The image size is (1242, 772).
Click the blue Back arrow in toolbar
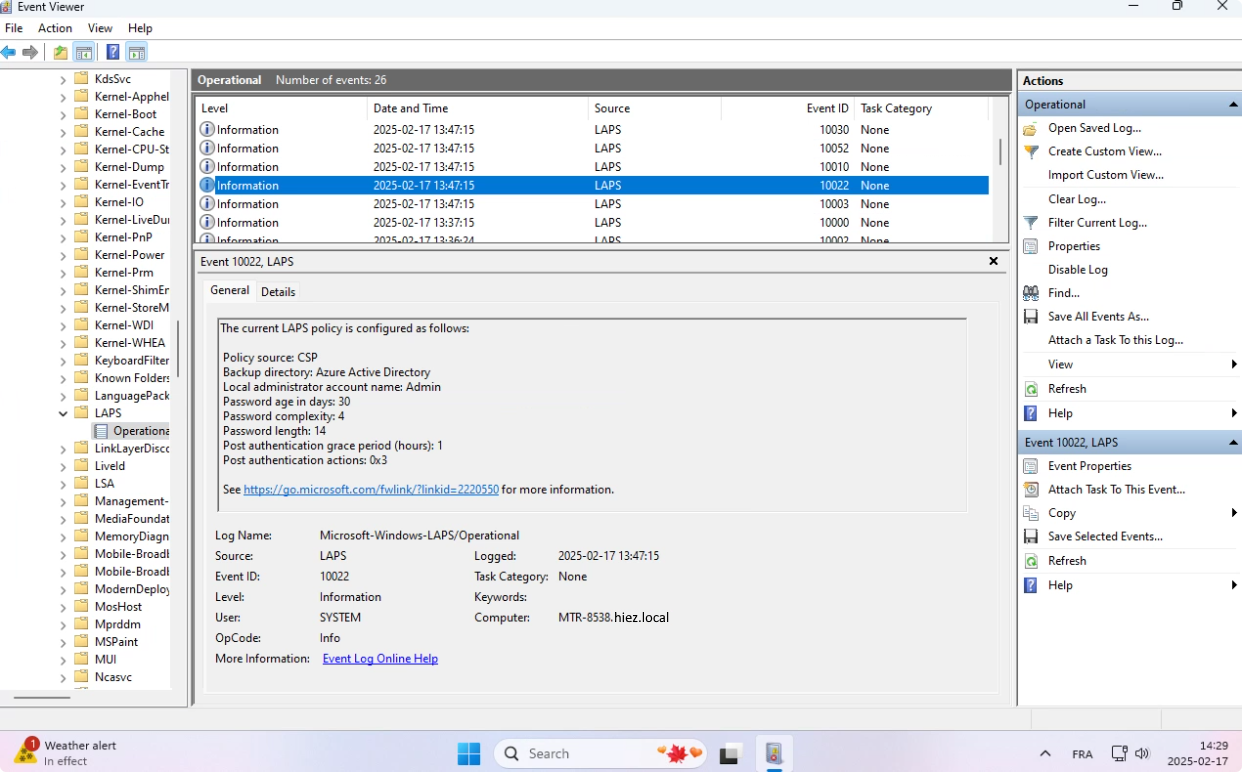pos(9,53)
